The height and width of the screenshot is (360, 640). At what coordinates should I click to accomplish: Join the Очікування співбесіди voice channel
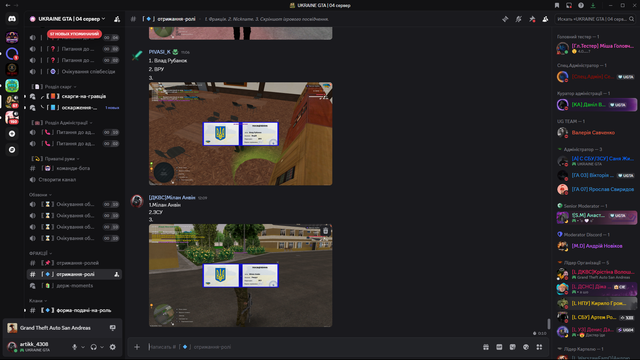pyautogui.click(x=75, y=71)
